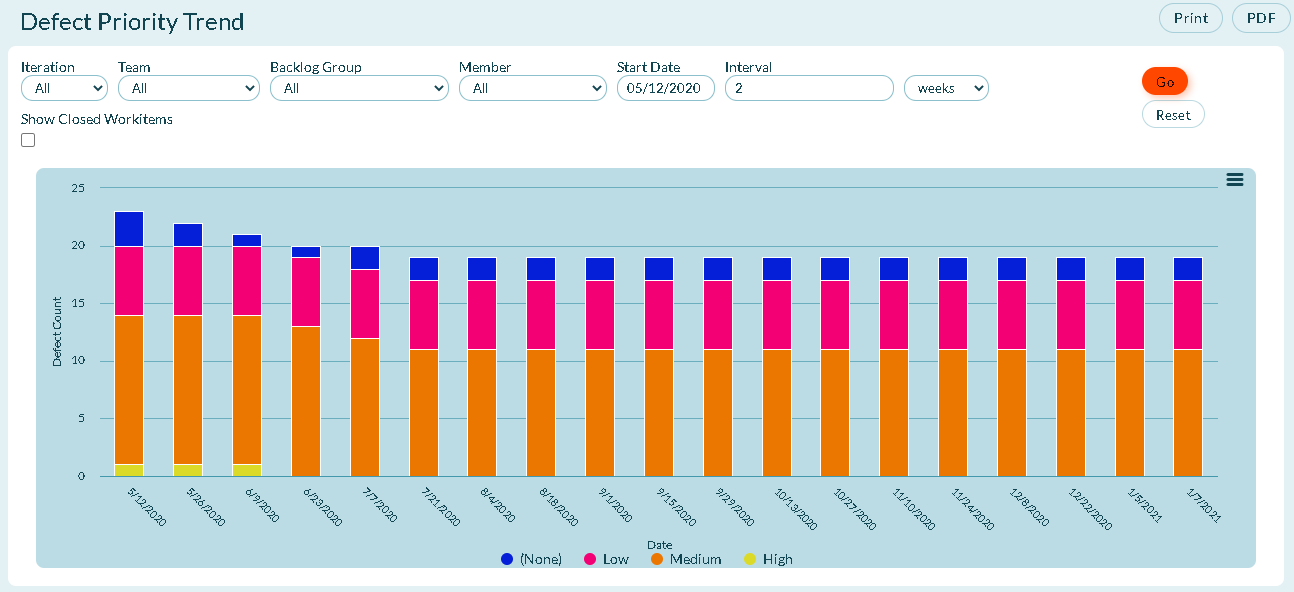Click the Medium segment of 10/13/2020 bar

(777, 413)
